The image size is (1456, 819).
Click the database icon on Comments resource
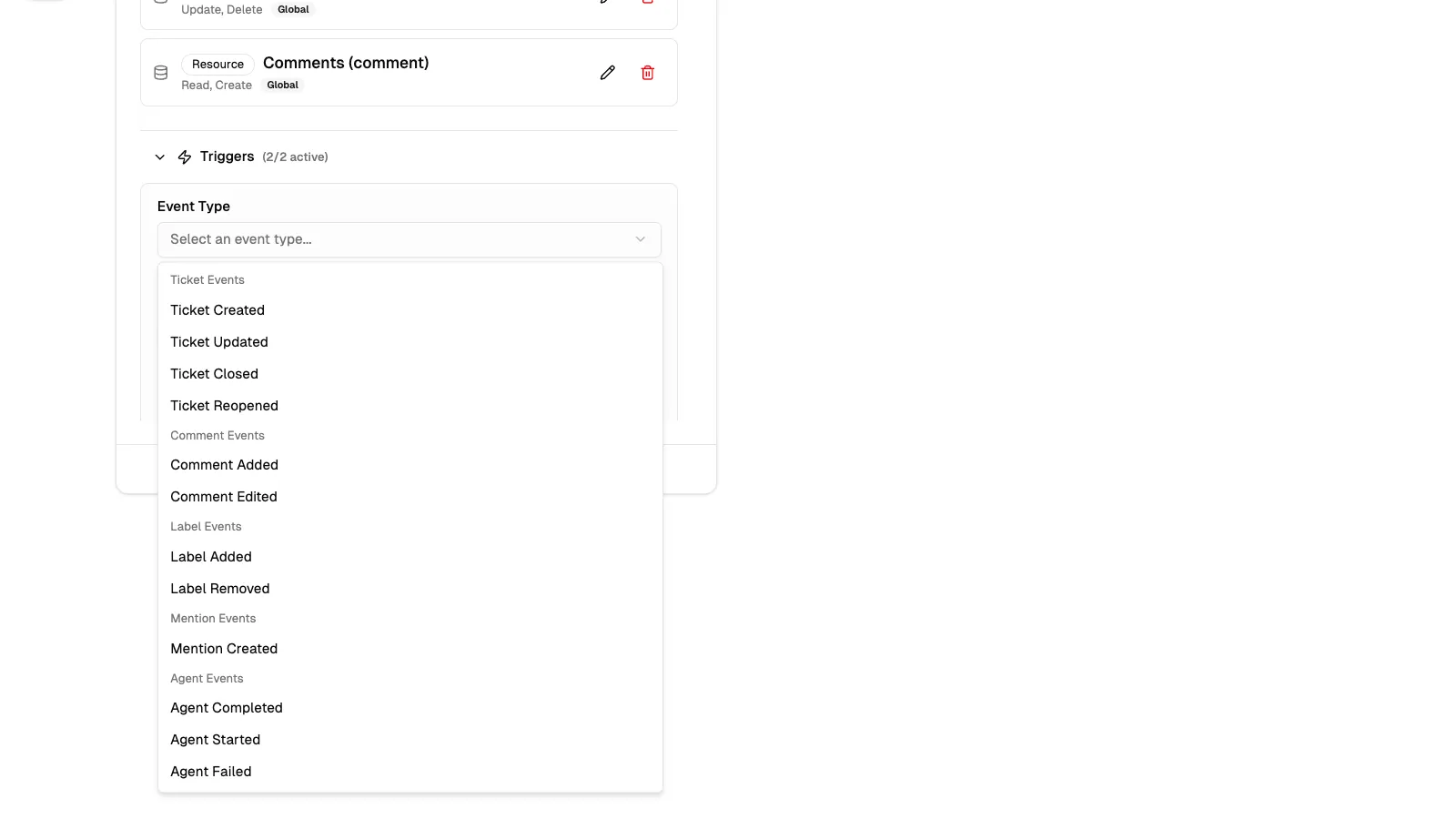point(160,72)
